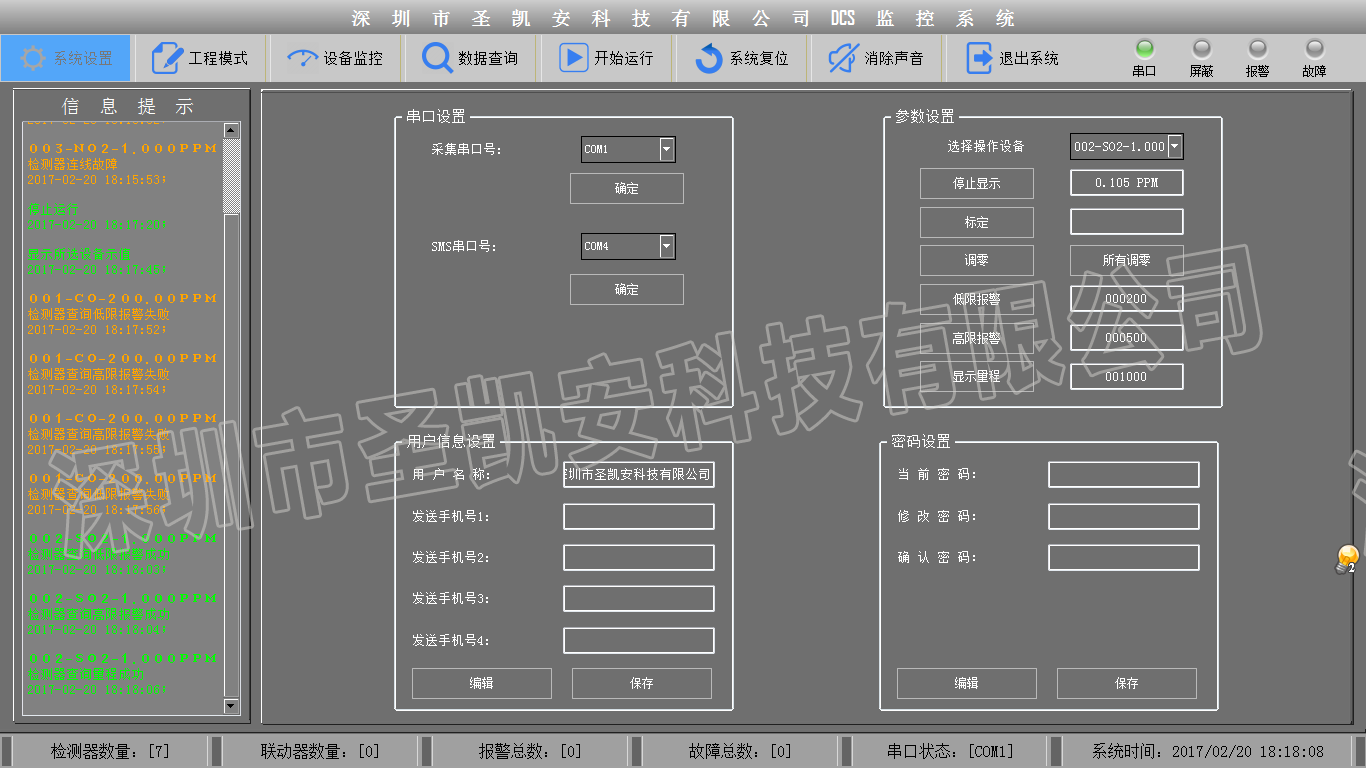1366x768 pixels.
Task: Click the 发送手机号4 input field
Action: point(639,641)
